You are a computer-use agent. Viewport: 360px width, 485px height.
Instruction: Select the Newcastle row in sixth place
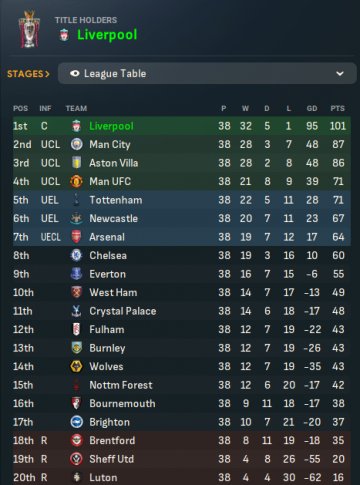coord(182,218)
